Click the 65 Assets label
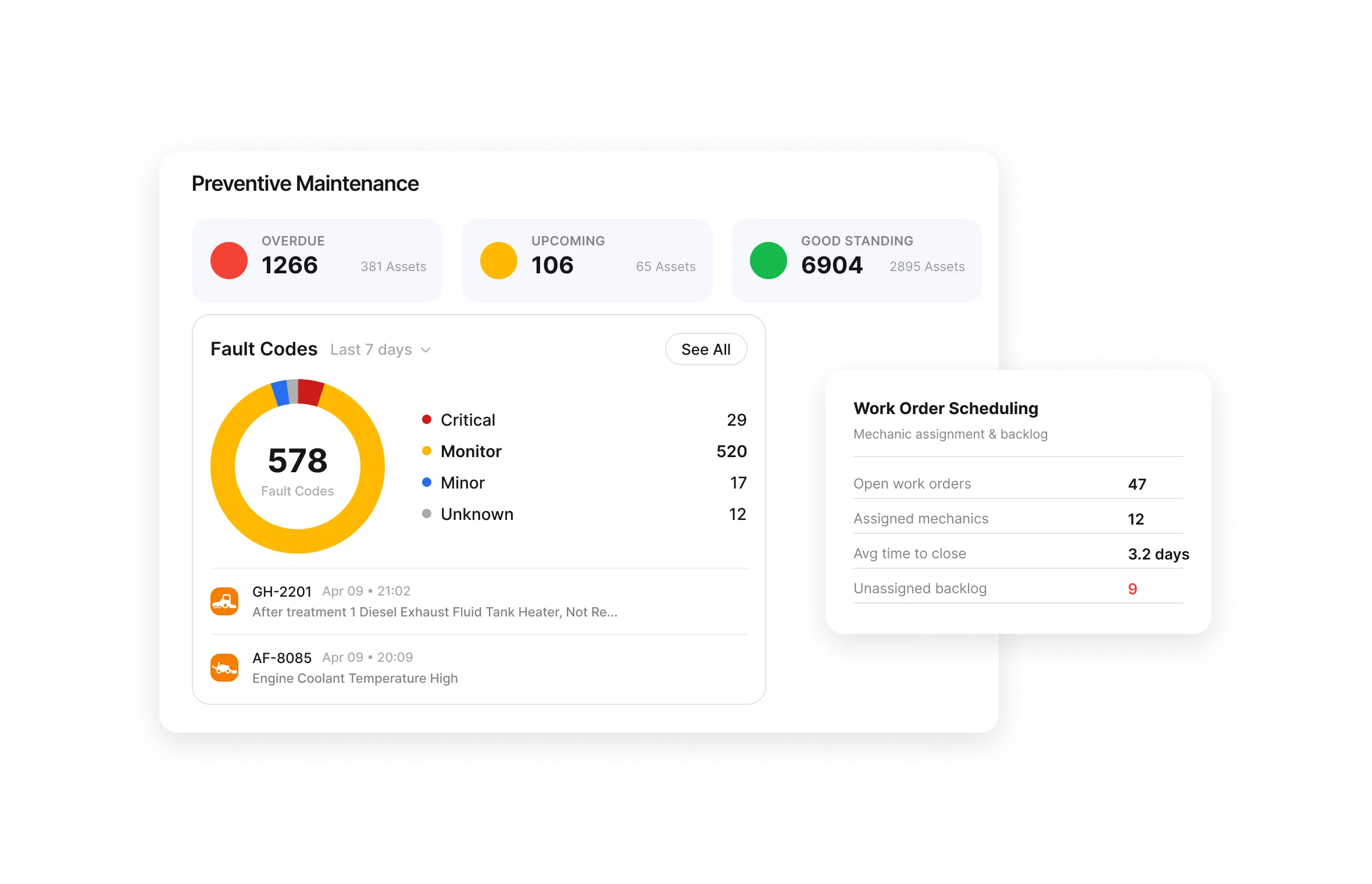1372x884 pixels. coord(666,266)
